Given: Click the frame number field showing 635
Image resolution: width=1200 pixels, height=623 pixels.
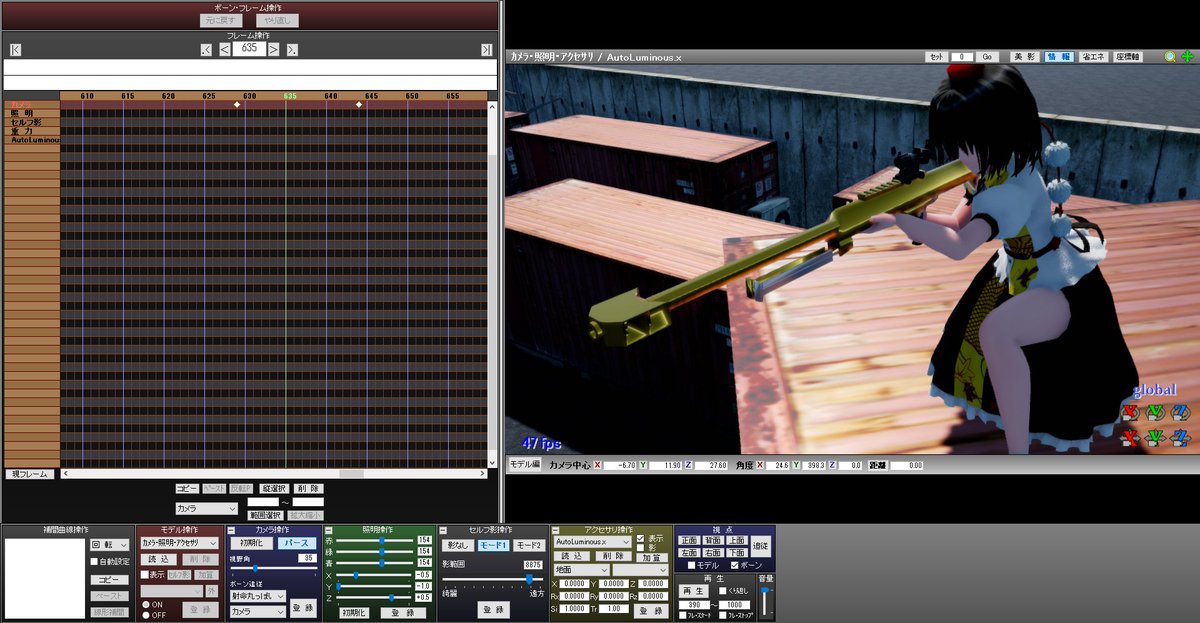Looking at the screenshot, I should coord(249,48).
